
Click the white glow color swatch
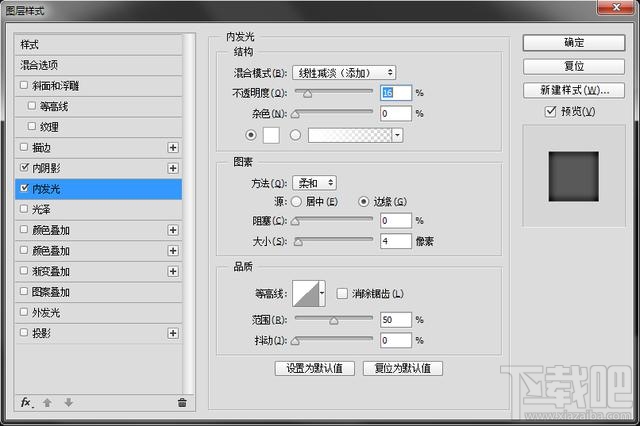click(271, 135)
